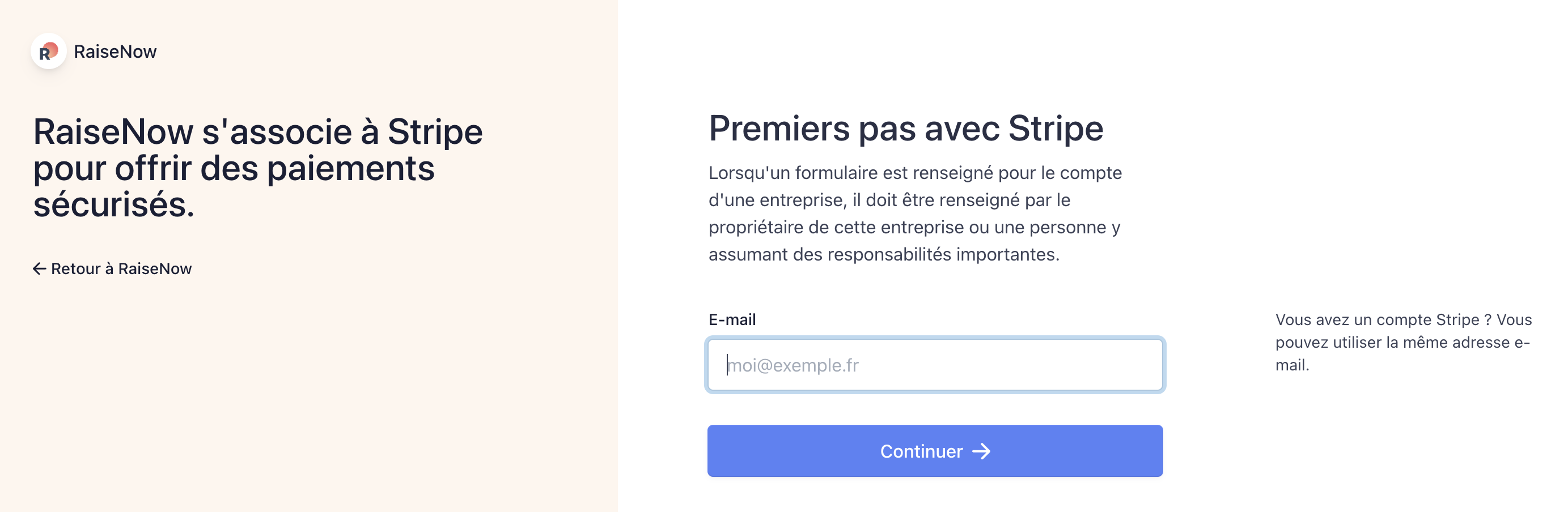Click the word sécurisés in the headline
The height and width of the screenshot is (512, 1568).
pos(113,205)
